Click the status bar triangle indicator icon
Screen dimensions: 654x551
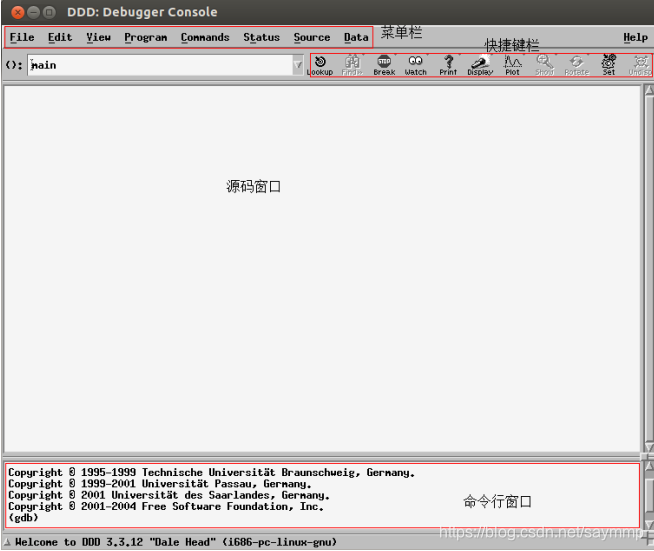(x=7, y=542)
